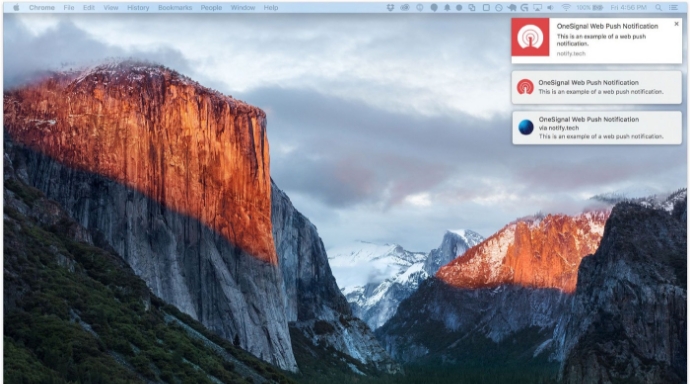This screenshot has width=690, height=384.
Task: Open the File menu
Action: click(x=69, y=7)
